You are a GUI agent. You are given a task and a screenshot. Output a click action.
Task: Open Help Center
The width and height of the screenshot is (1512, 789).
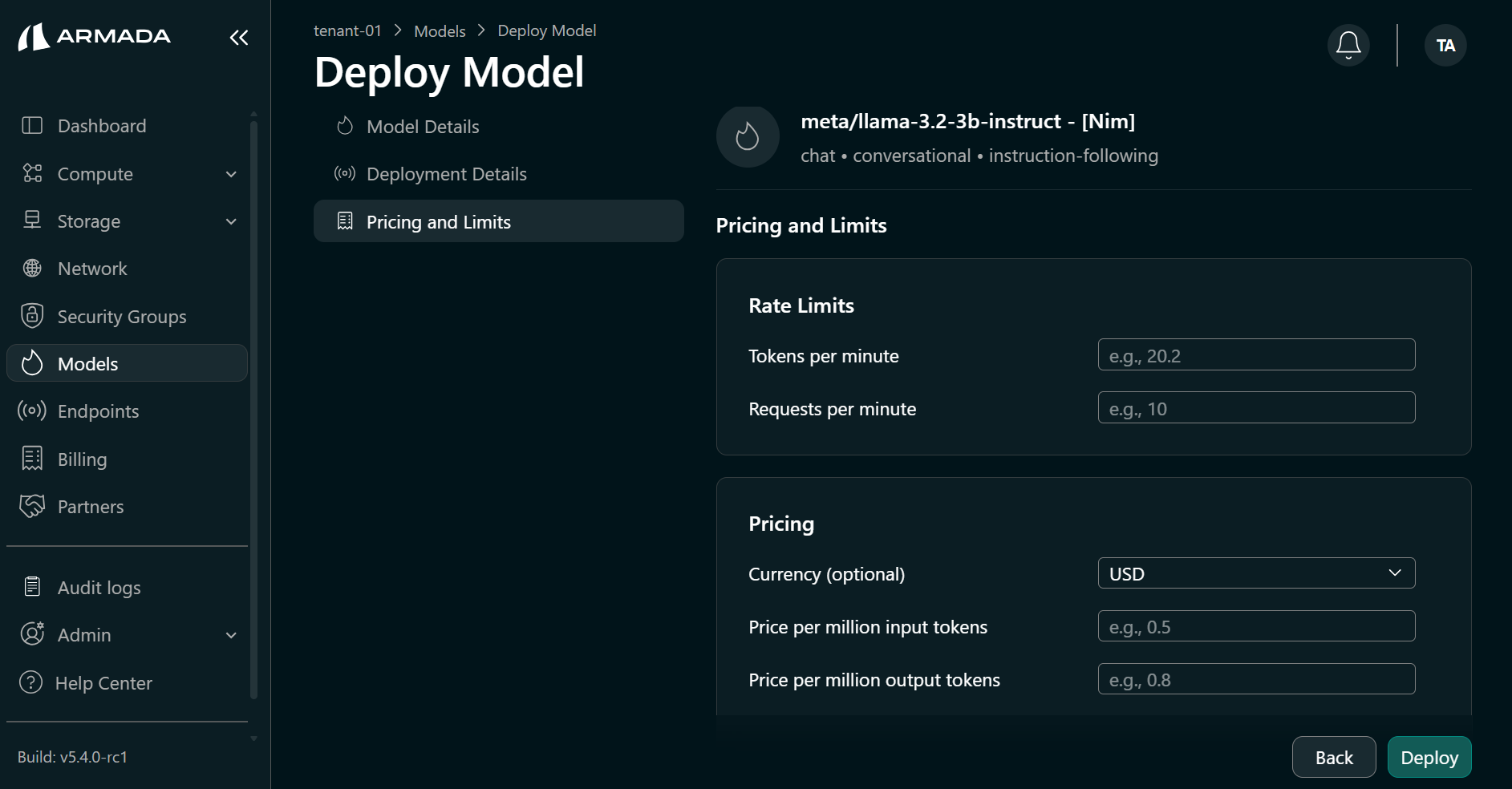pos(127,683)
